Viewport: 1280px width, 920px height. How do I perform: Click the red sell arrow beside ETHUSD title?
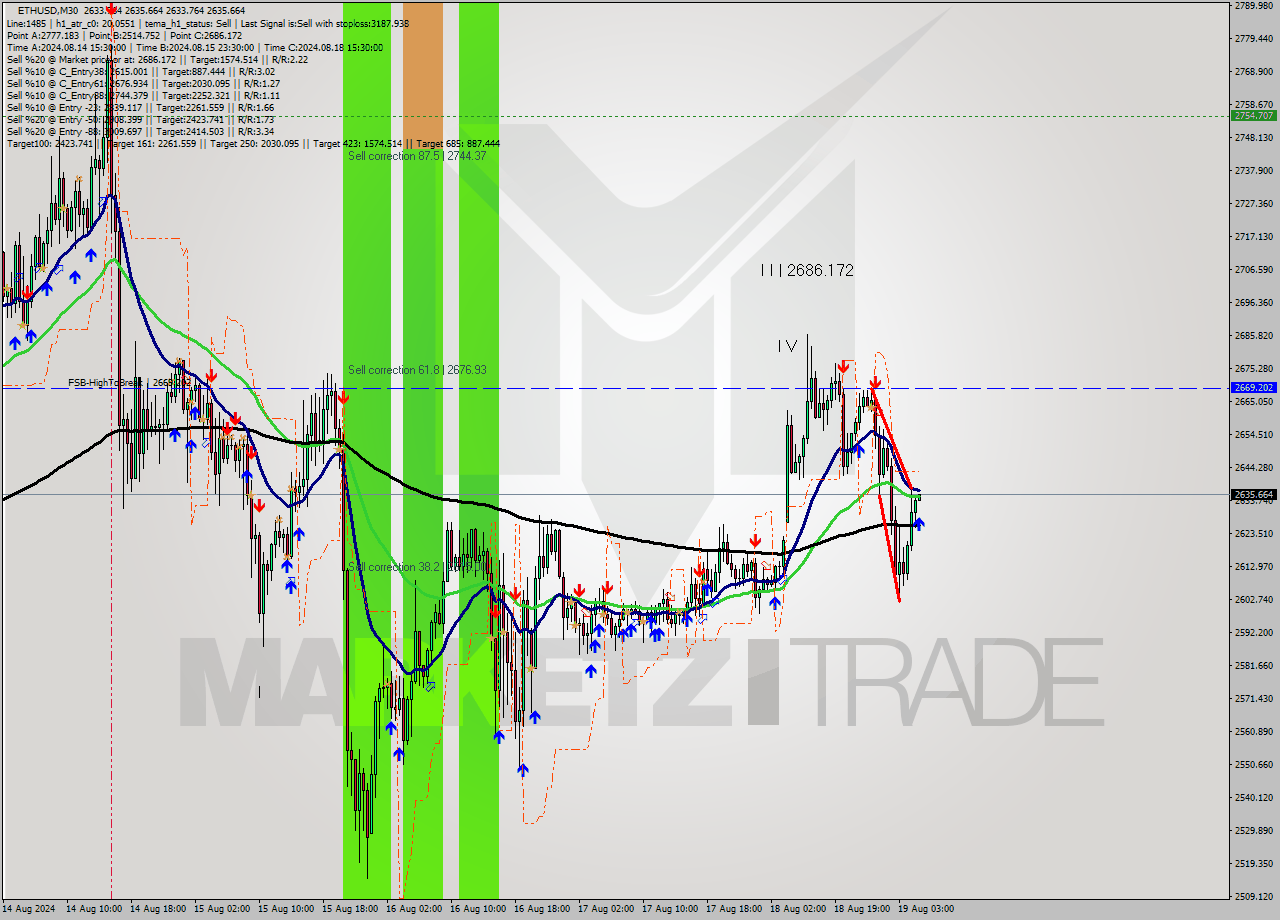[x=110, y=10]
